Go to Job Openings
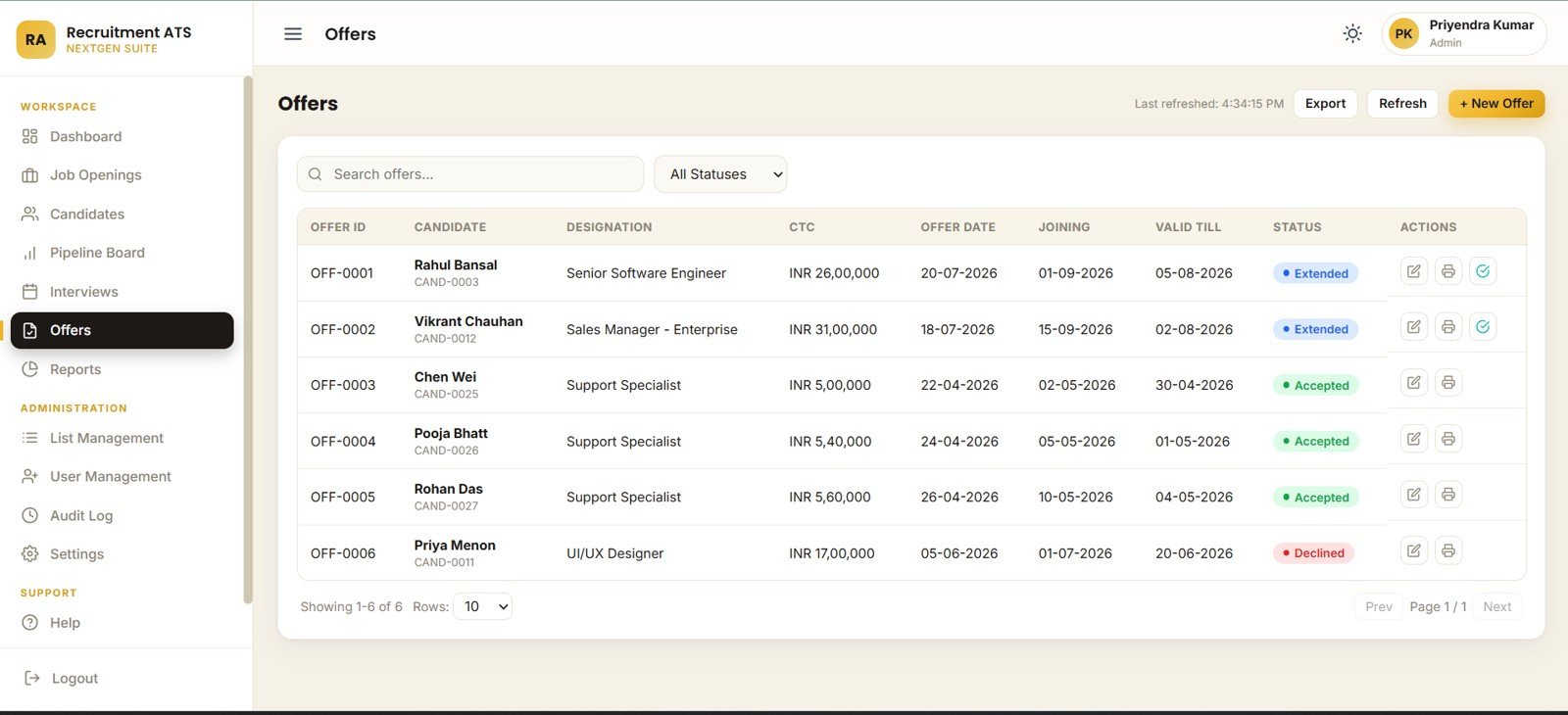This screenshot has height=715, width=1568. 122,175
